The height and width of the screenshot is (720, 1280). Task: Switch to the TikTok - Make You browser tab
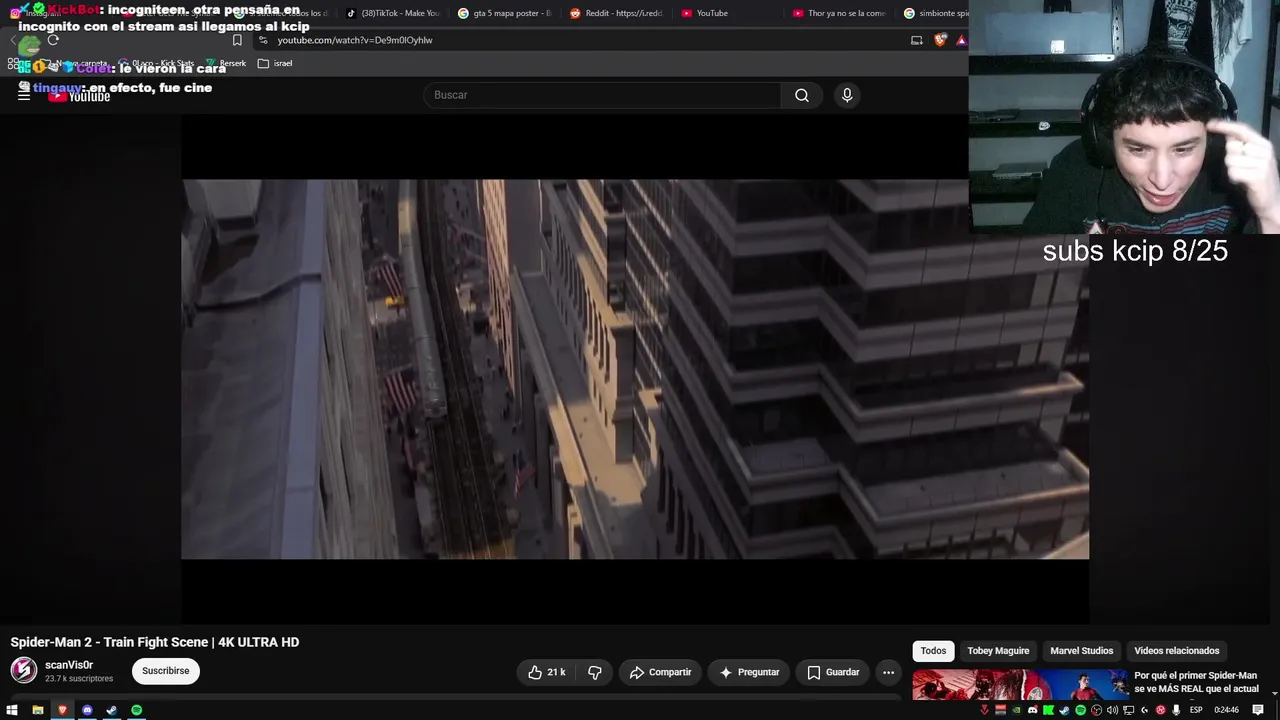click(x=392, y=13)
